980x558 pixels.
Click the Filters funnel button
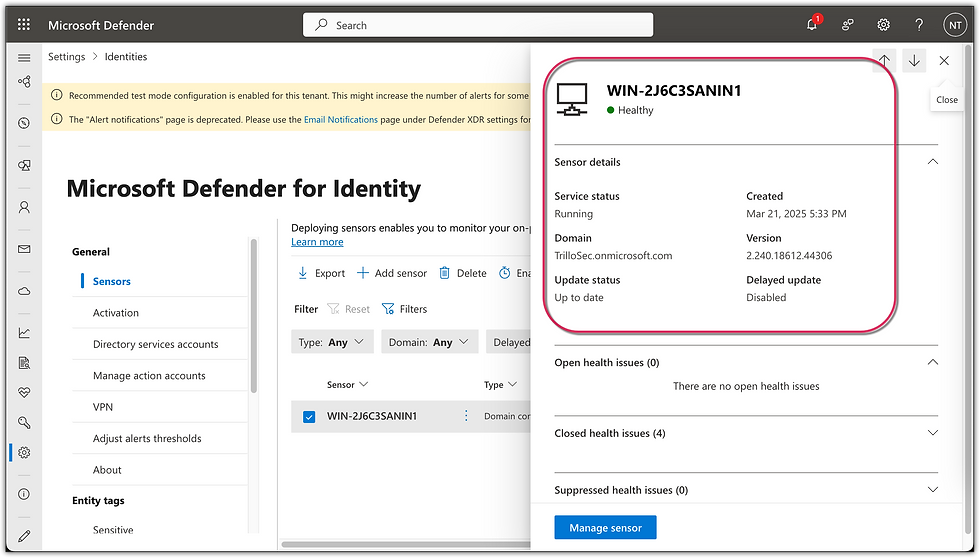(x=404, y=309)
